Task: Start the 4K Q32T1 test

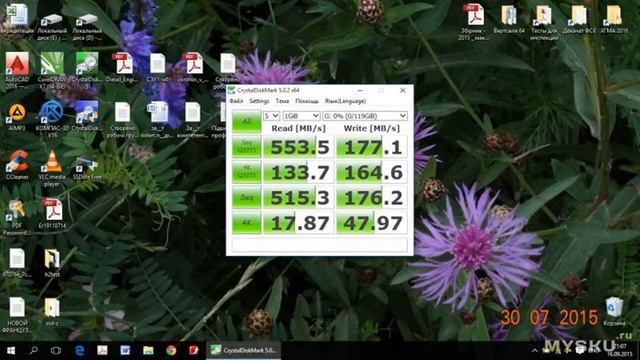Action: (x=247, y=172)
